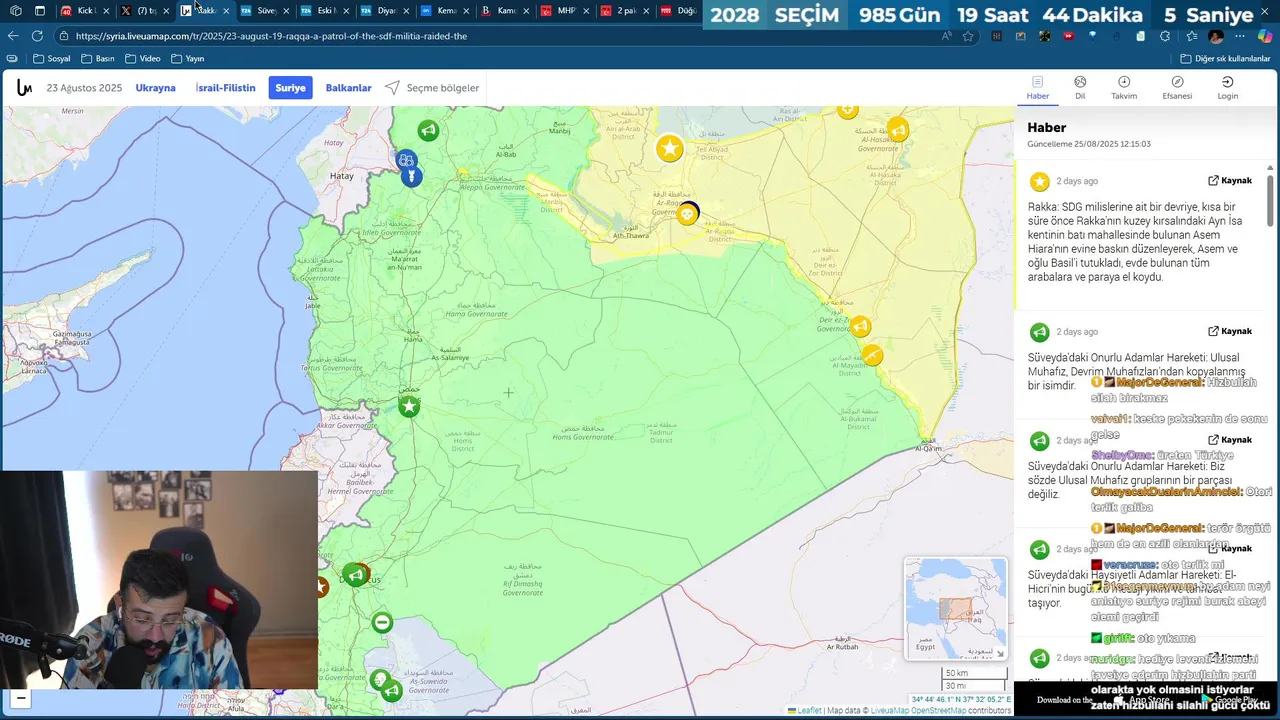The width and height of the screenshot is (1280, 720).
Task: Click the green megaphone marker at Damascus
Action: click(354, 575)
